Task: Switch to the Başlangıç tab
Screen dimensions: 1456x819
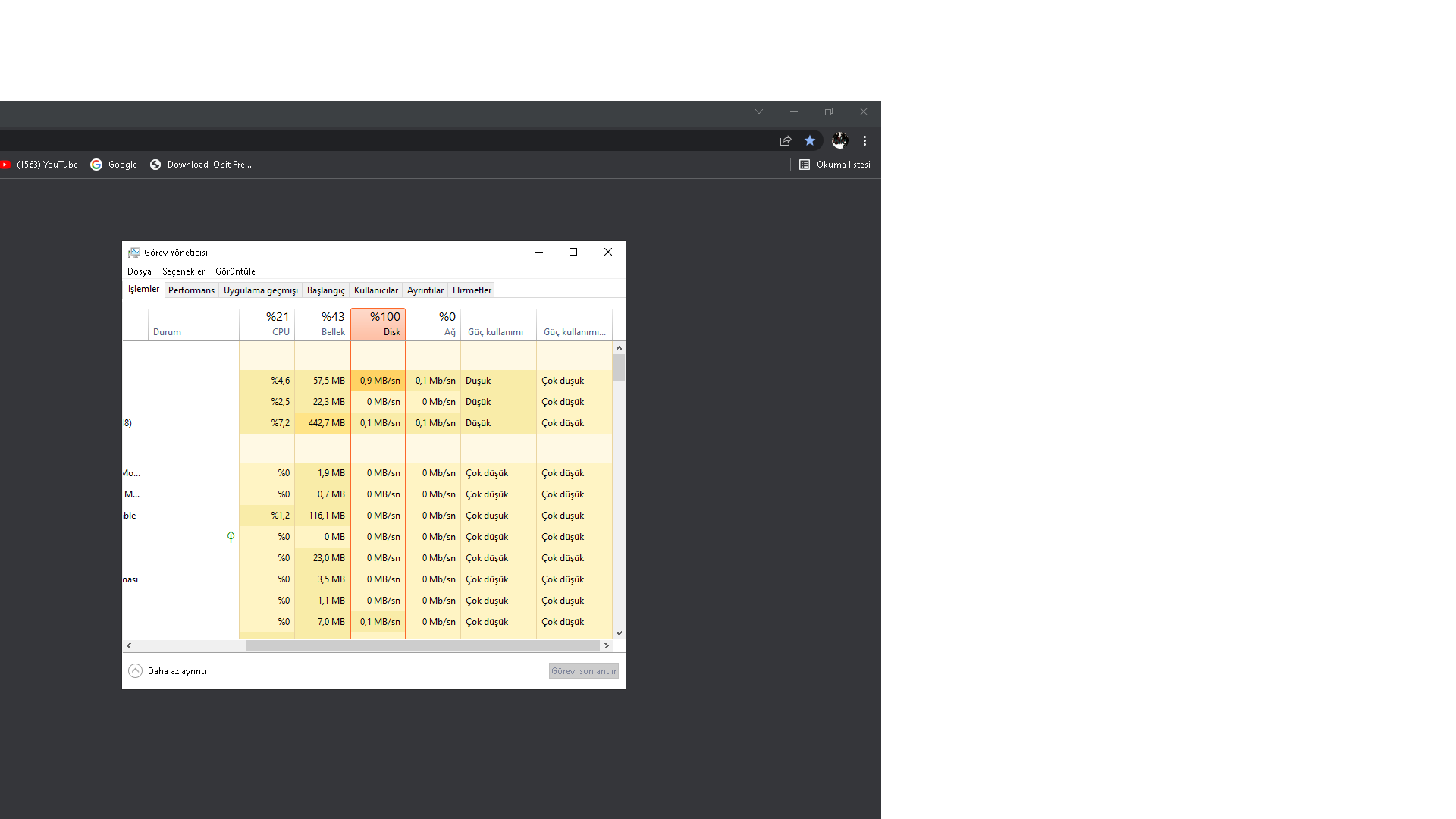Action: point(326,290)
